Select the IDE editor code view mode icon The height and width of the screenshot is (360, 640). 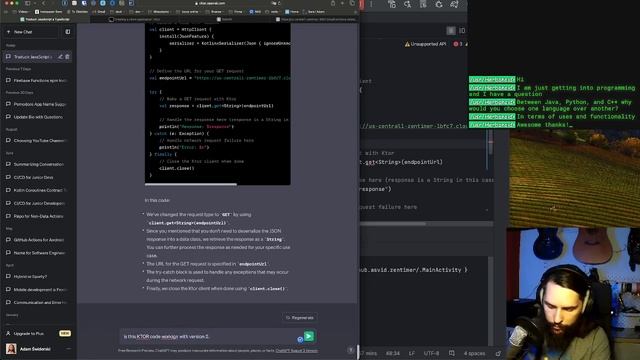[451, 31]
